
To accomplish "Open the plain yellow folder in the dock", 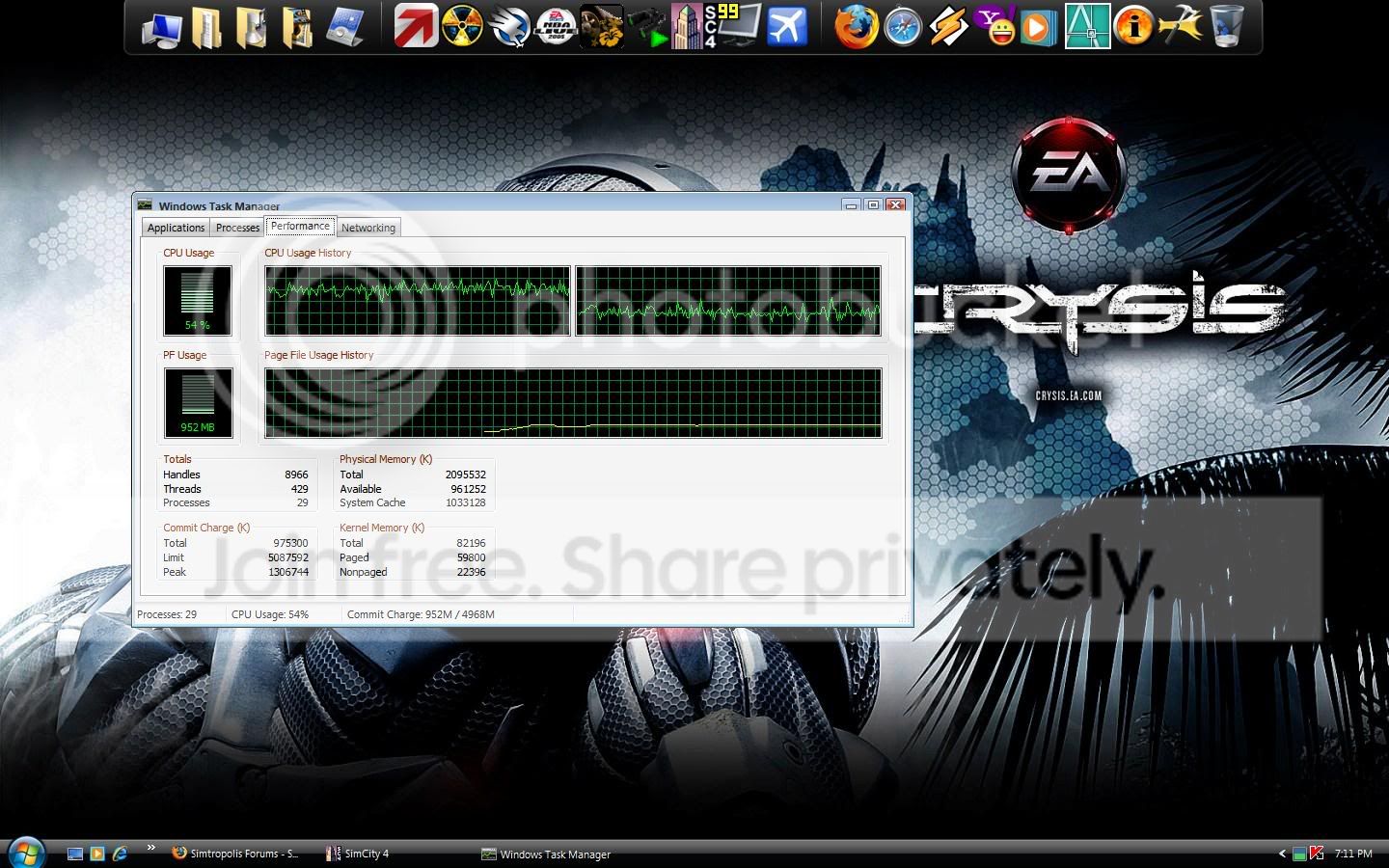I will pos(206,27).
